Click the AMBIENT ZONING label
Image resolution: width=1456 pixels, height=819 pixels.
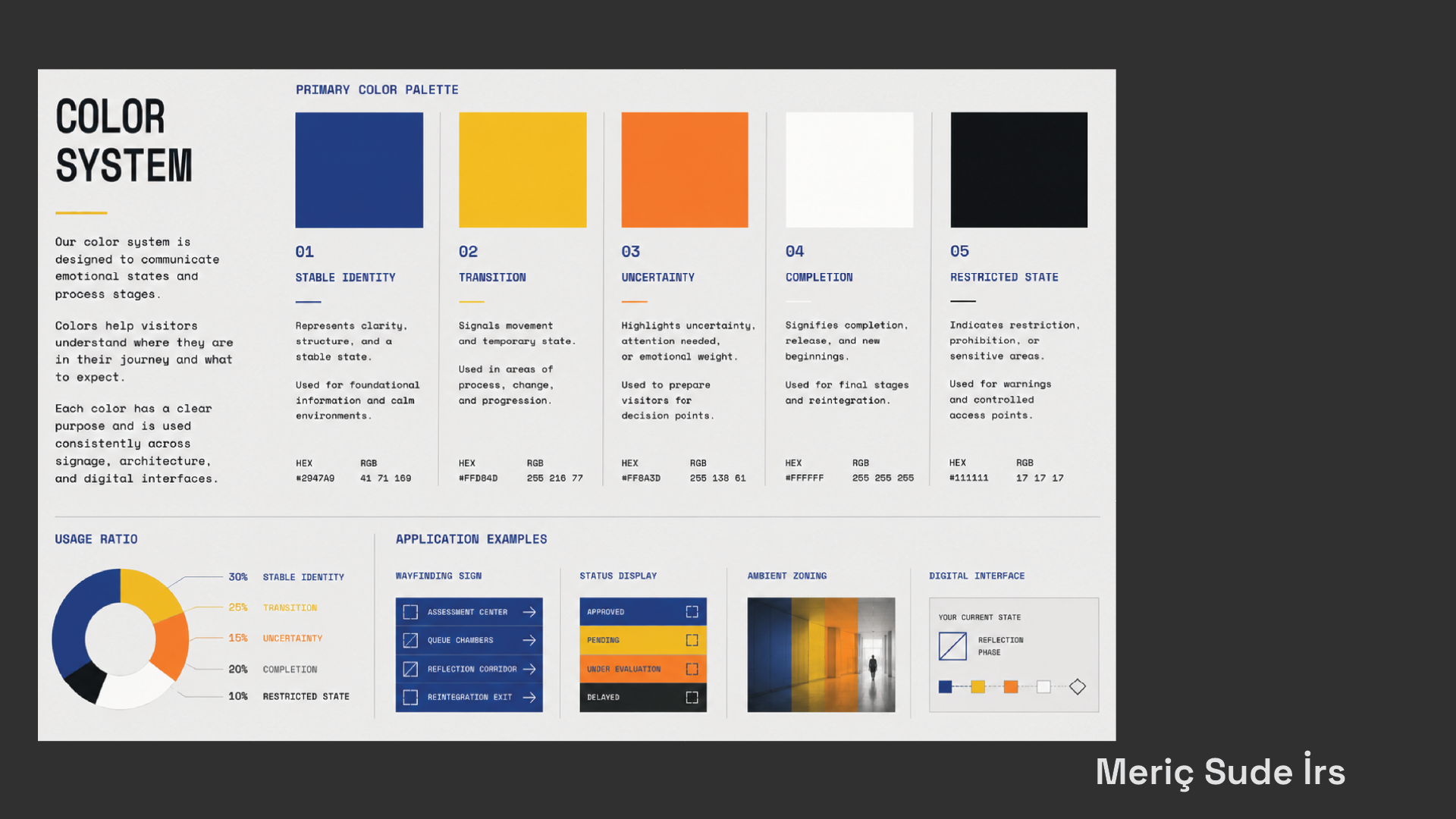pyautogui.click(x=787, y=576)
